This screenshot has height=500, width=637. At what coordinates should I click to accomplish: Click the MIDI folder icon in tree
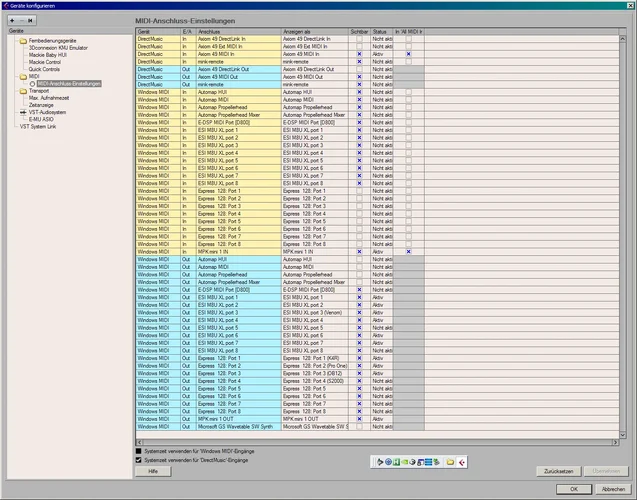click(23, 77)
